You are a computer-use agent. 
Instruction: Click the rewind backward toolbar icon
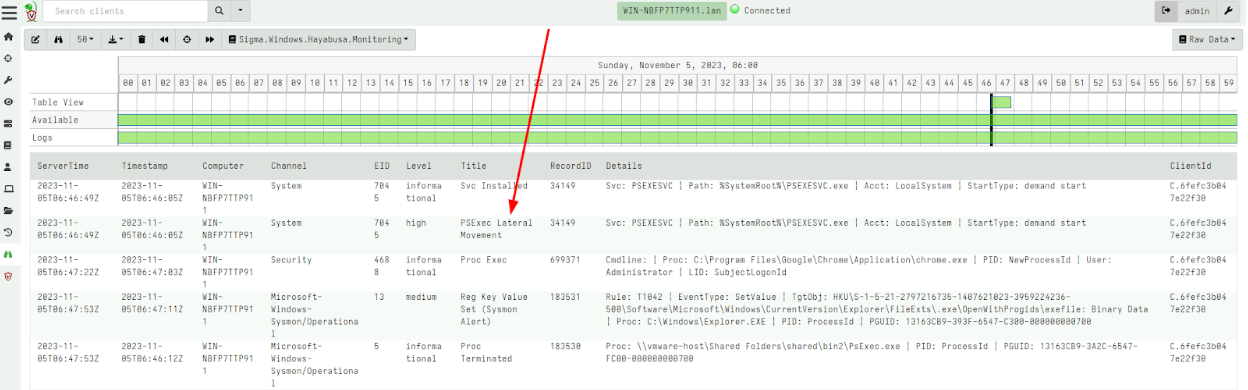click(x=164, y=40)
